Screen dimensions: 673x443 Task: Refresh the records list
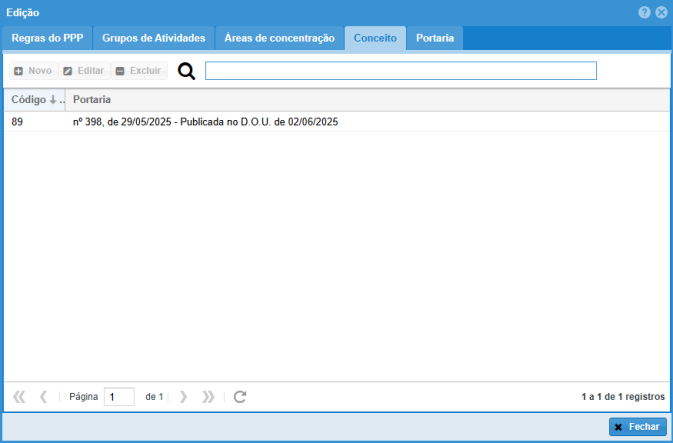240,397
